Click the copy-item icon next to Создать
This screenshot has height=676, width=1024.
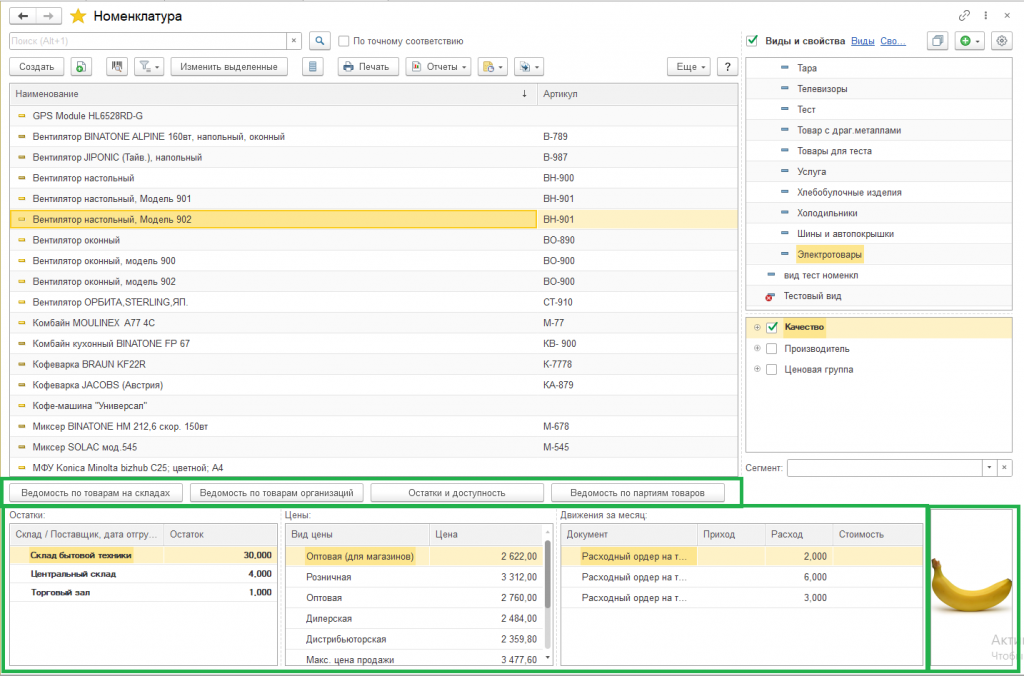pos(82,67)
